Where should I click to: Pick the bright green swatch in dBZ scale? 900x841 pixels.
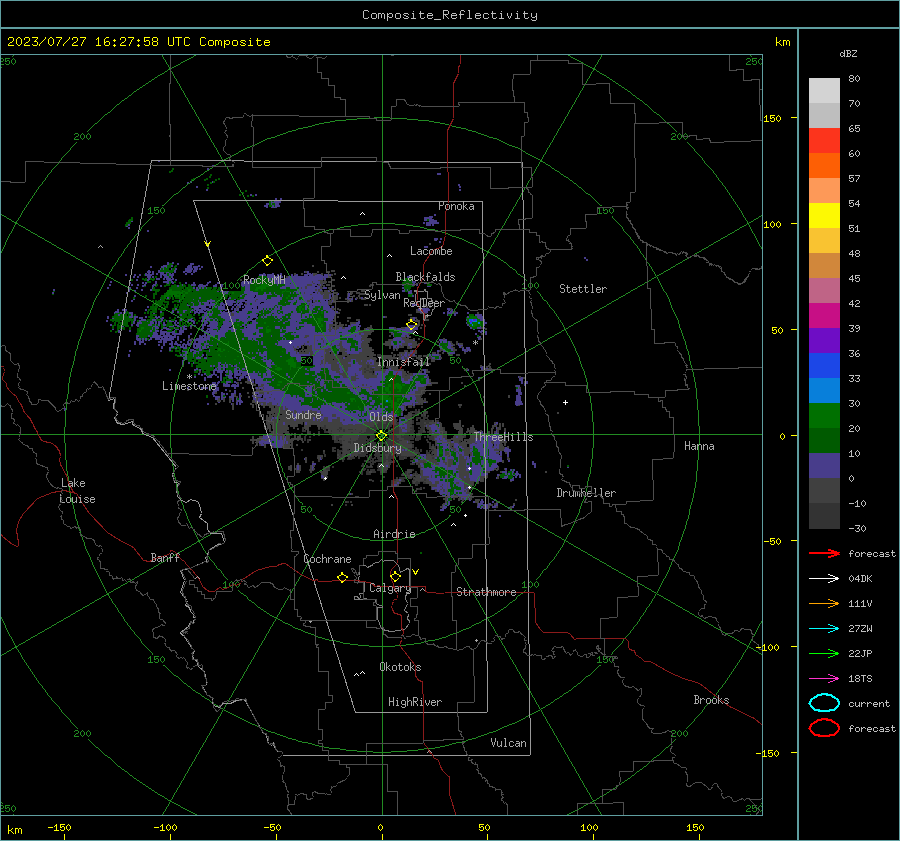pos(824,415)
